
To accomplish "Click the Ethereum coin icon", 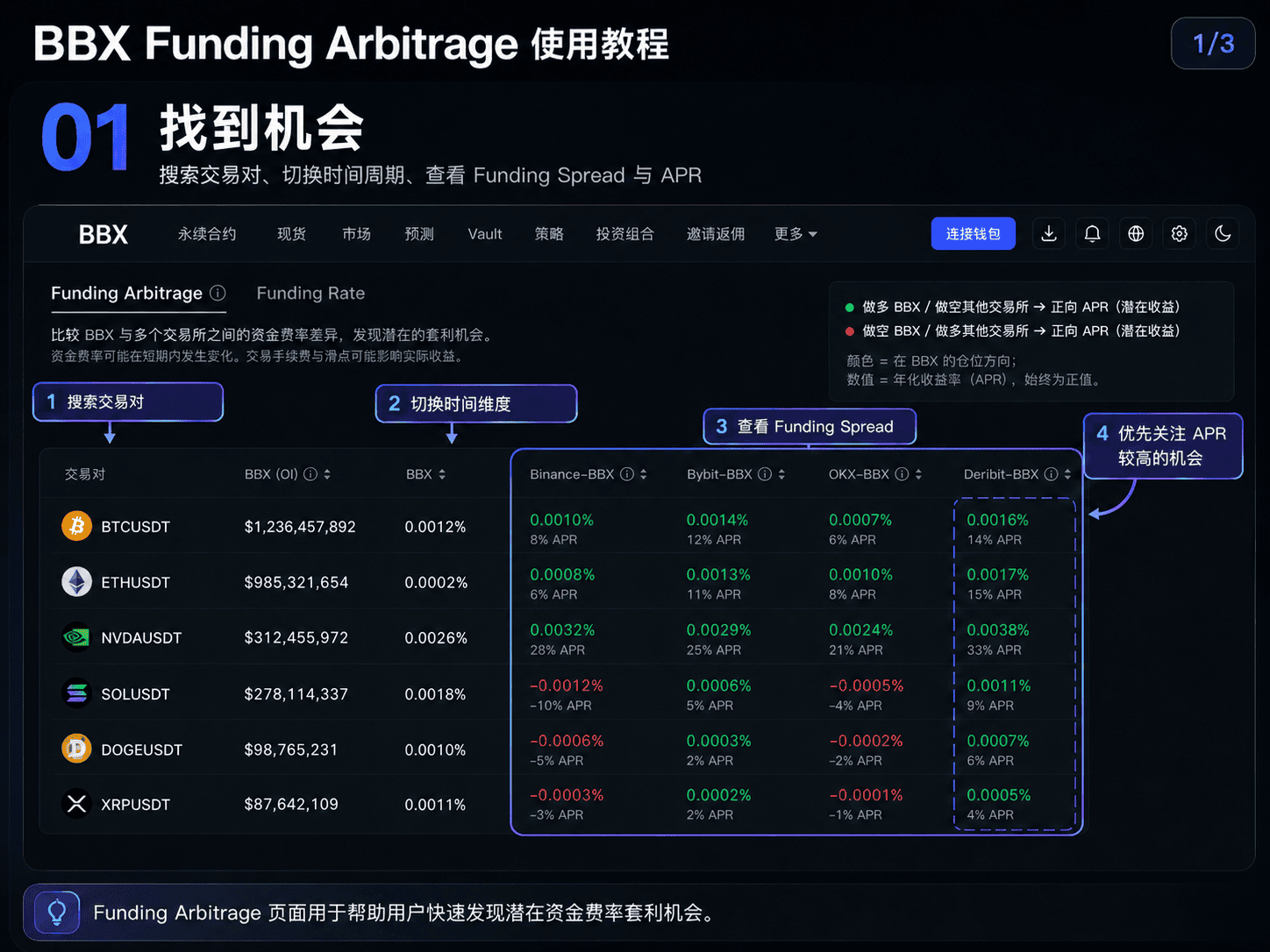I will coord(76,582).
